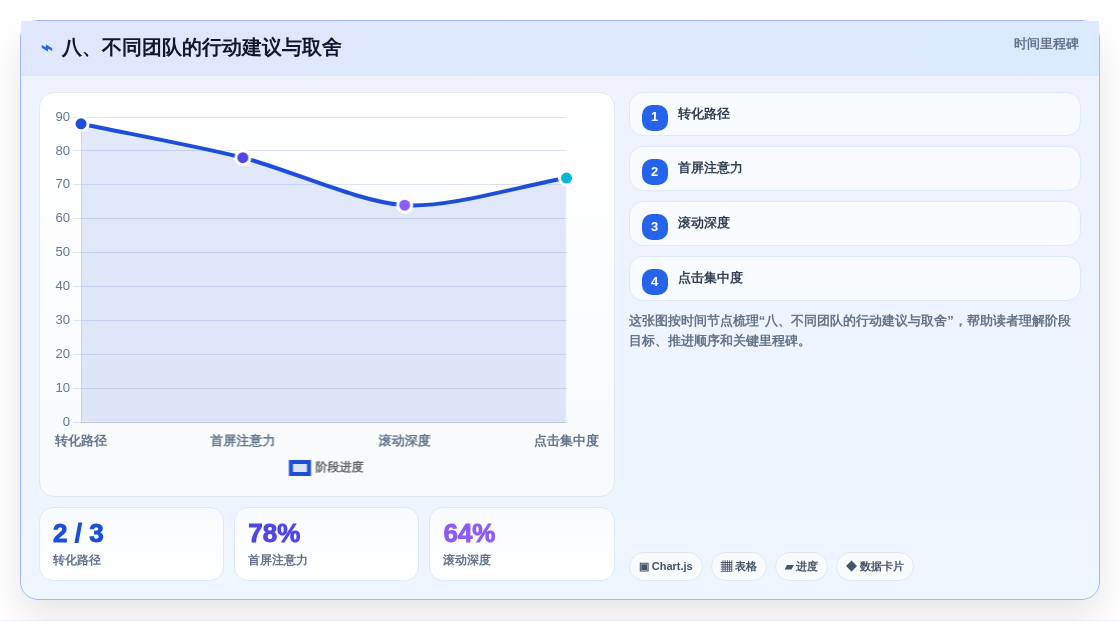Viewport: 1120px width, 621px height.
Task: Click the 进度 tag chip
Action: click(801, 567)
